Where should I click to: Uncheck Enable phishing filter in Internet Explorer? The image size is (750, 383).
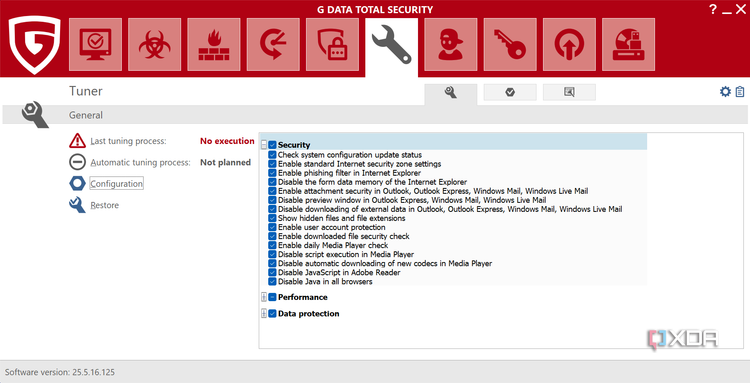[272, 173]
